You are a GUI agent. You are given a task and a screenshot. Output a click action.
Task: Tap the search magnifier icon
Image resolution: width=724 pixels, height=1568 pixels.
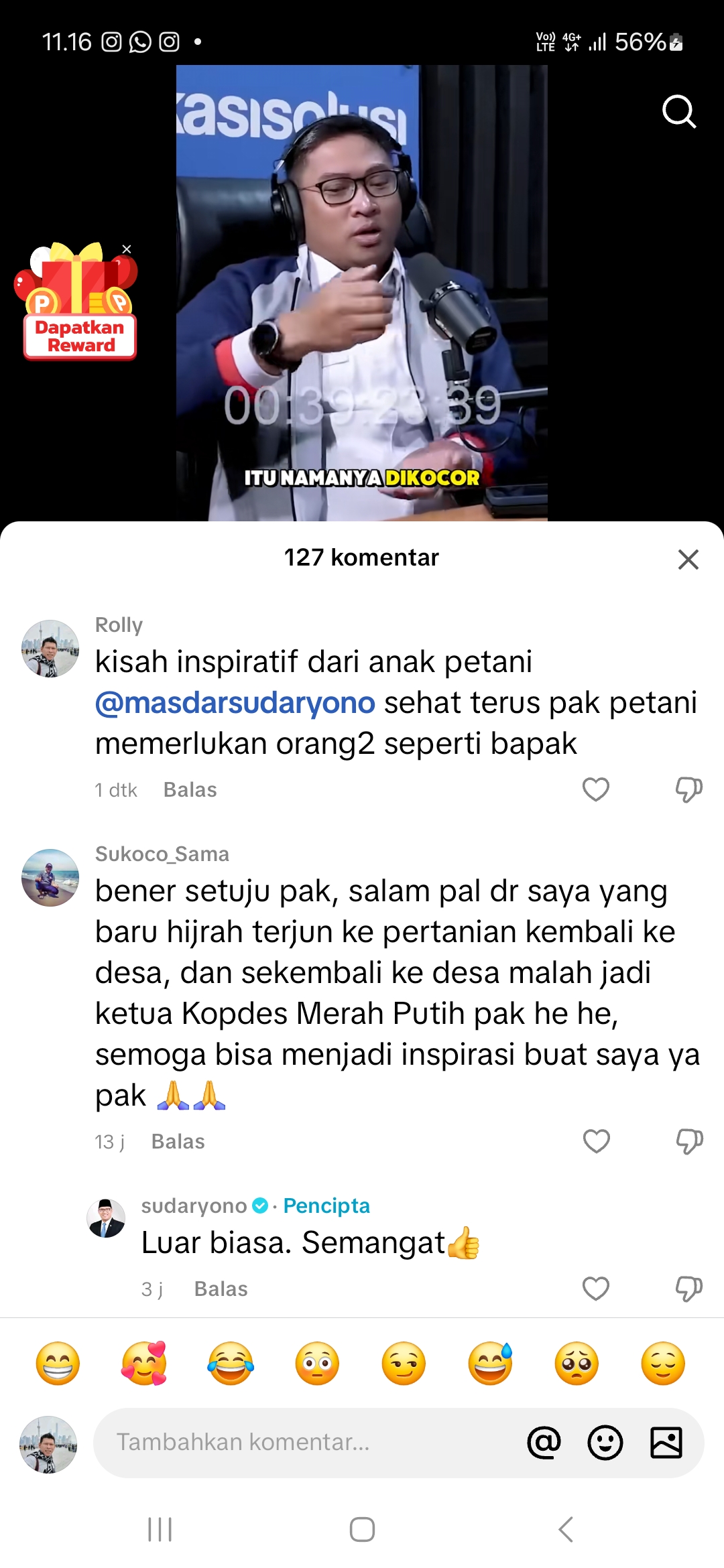[679, 111]
